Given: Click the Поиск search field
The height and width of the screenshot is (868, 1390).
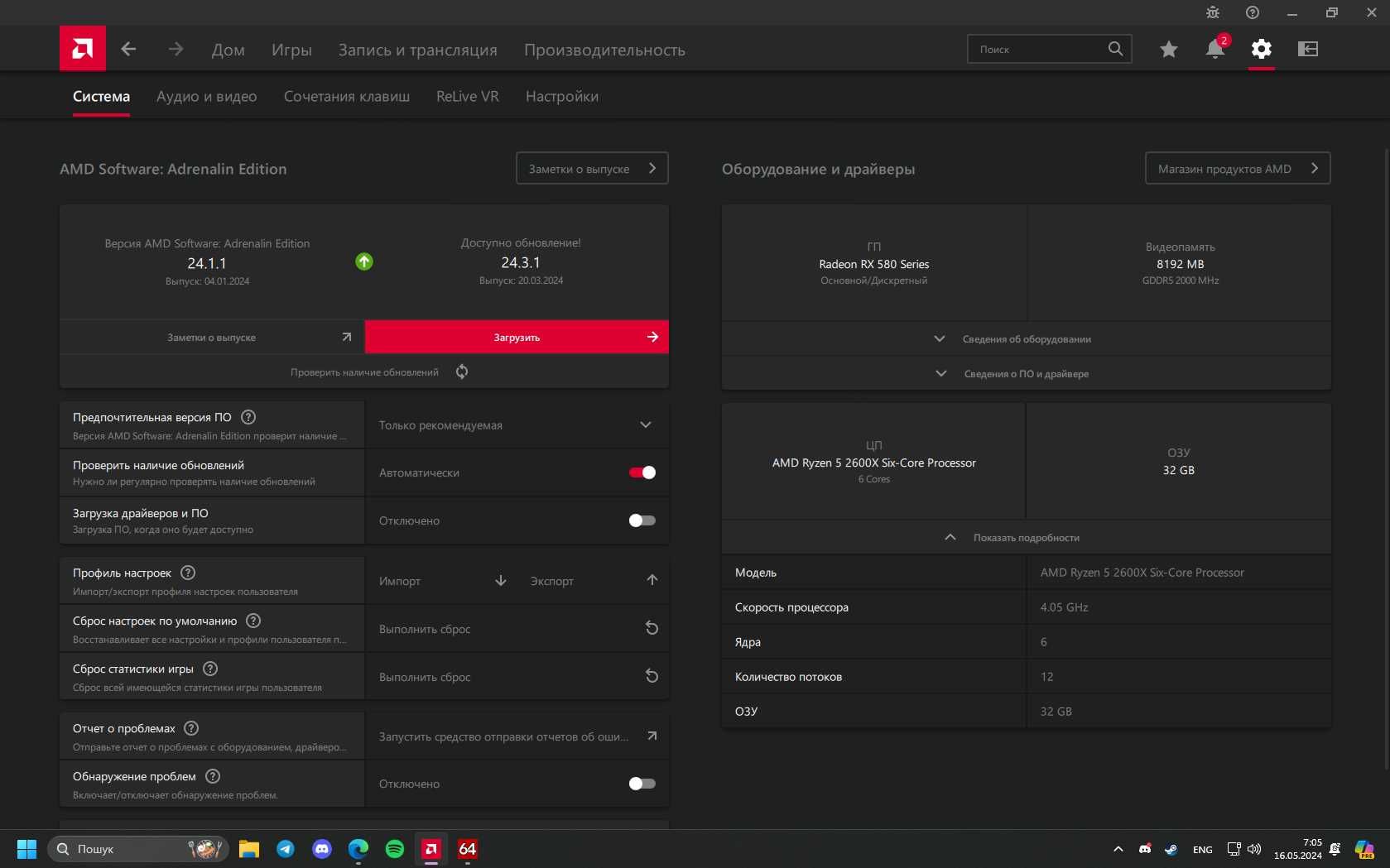Looking at the screenshot, I should tap(1049, 49).
